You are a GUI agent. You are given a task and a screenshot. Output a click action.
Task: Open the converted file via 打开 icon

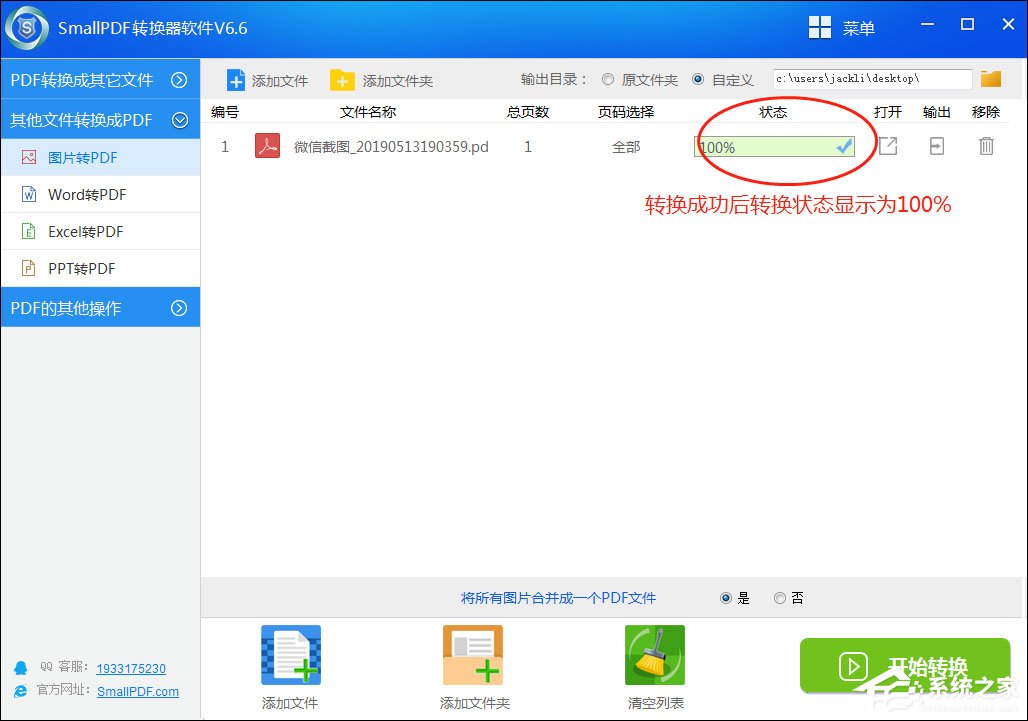[x=888, y=146]
